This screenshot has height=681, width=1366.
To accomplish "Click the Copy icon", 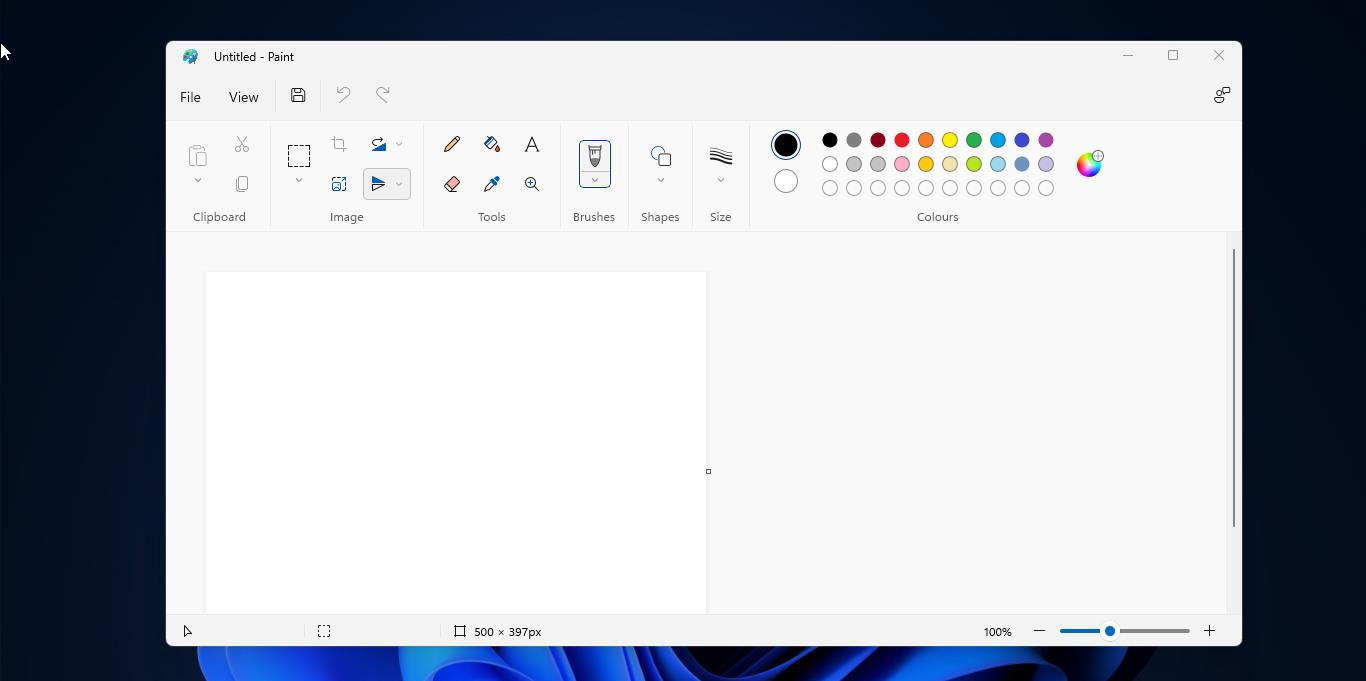I will (x=242, y=184).
